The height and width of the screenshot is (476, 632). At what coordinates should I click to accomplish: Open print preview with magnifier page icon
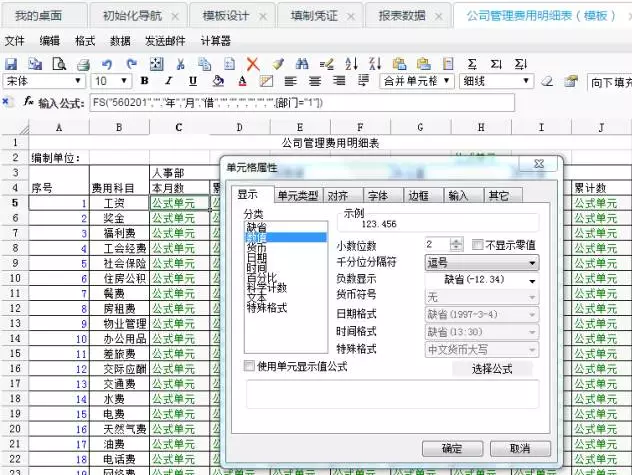coord(59,64)
